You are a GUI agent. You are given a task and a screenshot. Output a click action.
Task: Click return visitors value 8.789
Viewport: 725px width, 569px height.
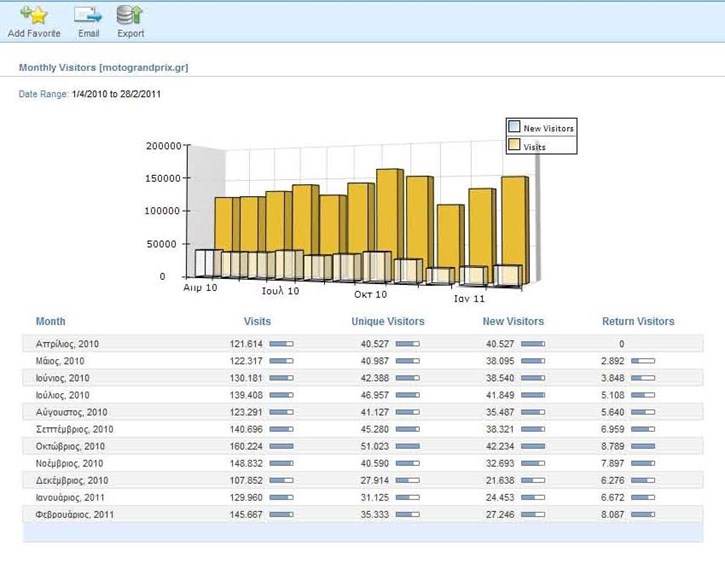pos(613,447)
